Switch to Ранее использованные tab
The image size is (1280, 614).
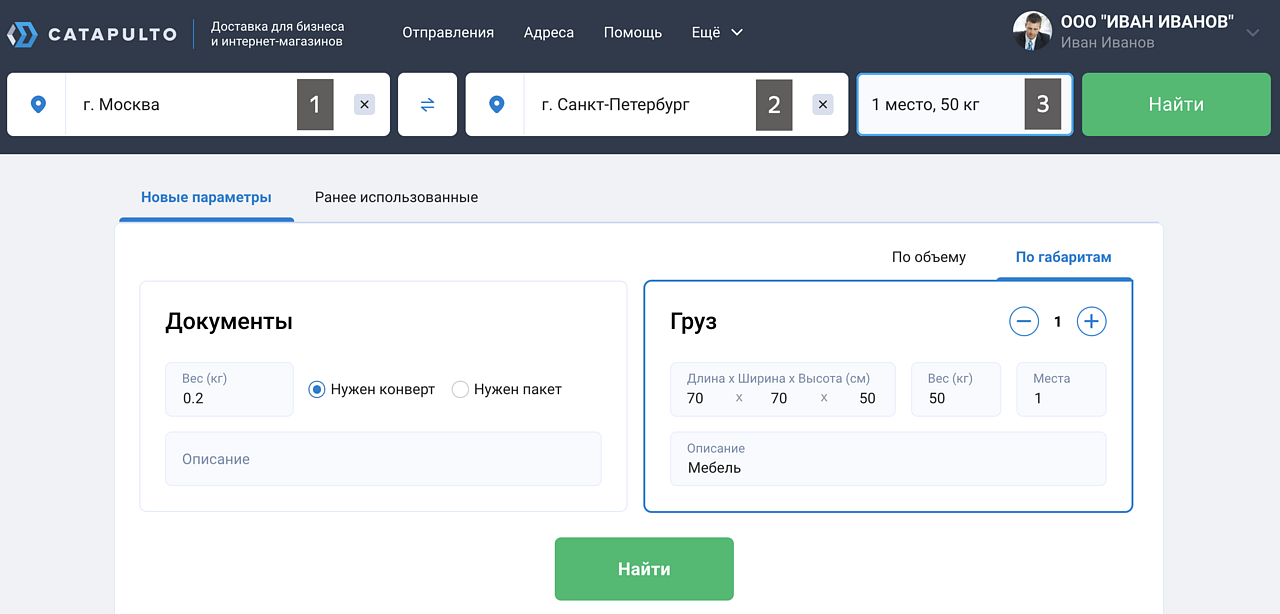pos(396,197)
